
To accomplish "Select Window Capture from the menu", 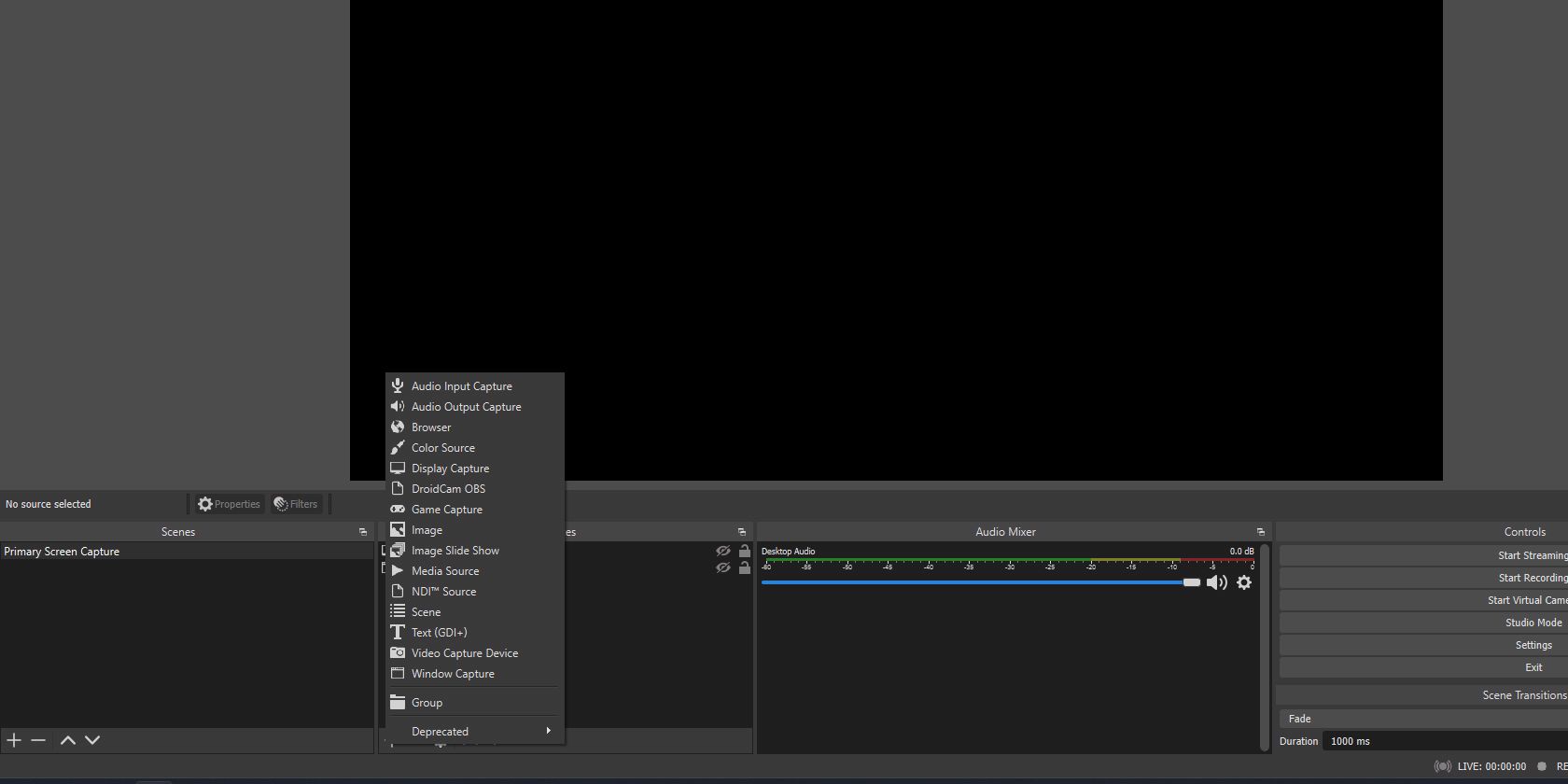I will click(475, 674).
